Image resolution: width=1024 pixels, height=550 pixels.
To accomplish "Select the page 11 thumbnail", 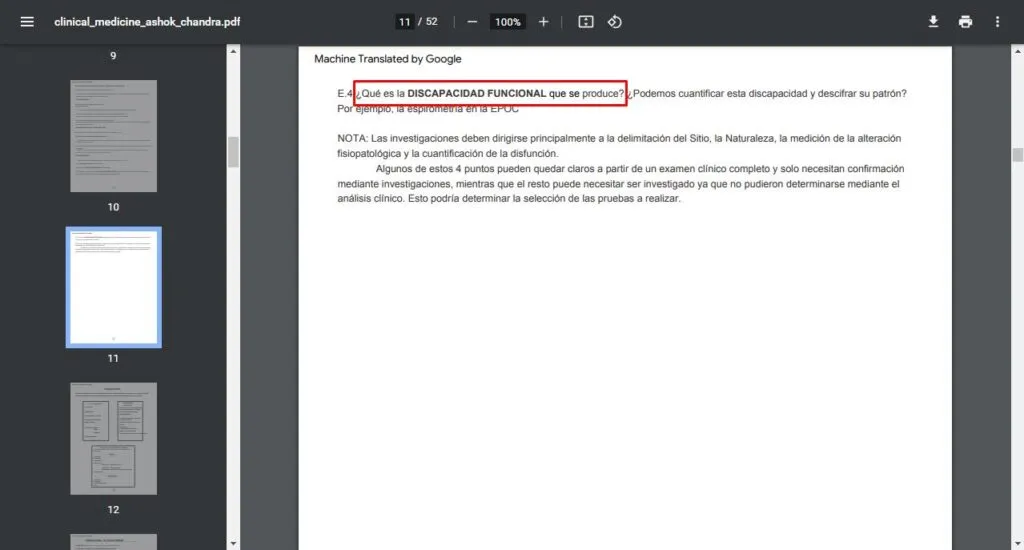I will pos(113,287).
